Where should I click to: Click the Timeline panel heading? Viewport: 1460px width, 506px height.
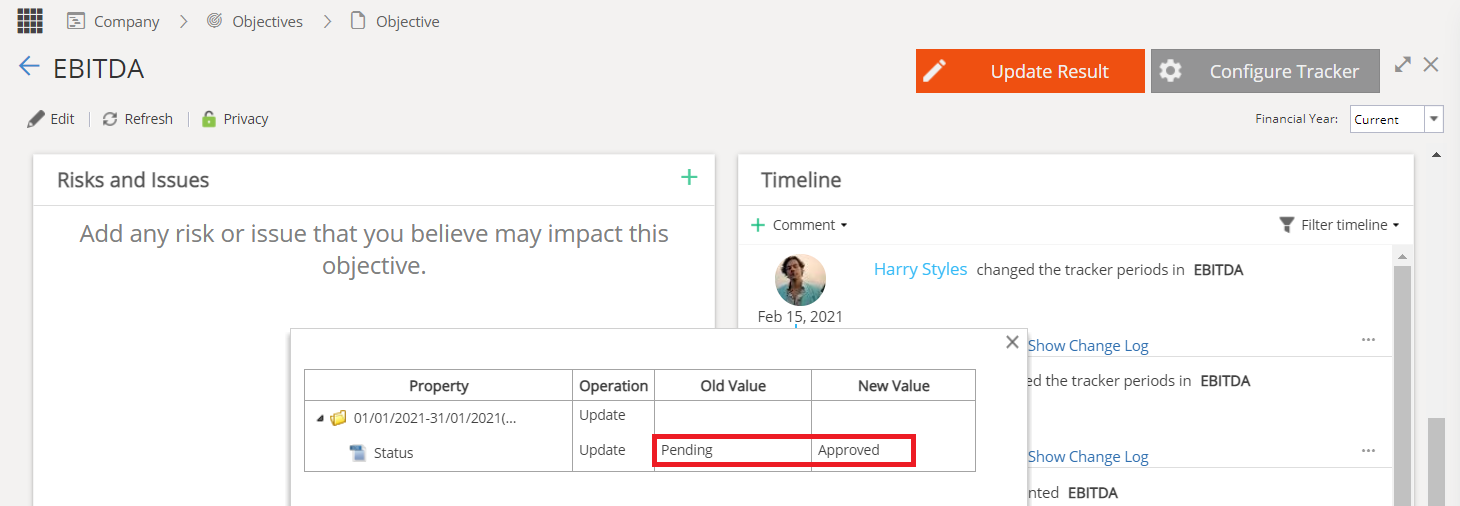coord(801,180)
